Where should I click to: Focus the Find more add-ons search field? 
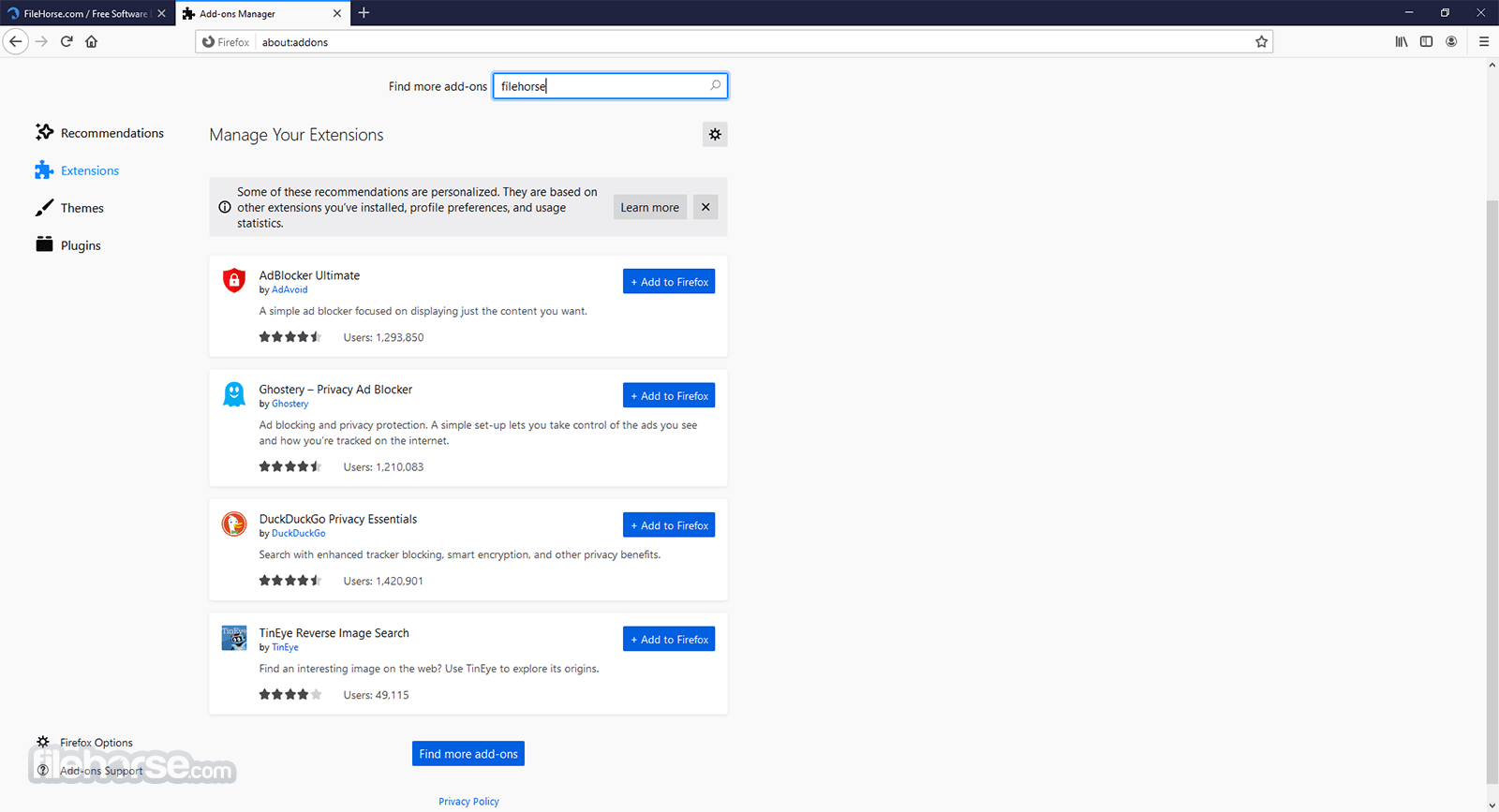(x=610, y=86)
